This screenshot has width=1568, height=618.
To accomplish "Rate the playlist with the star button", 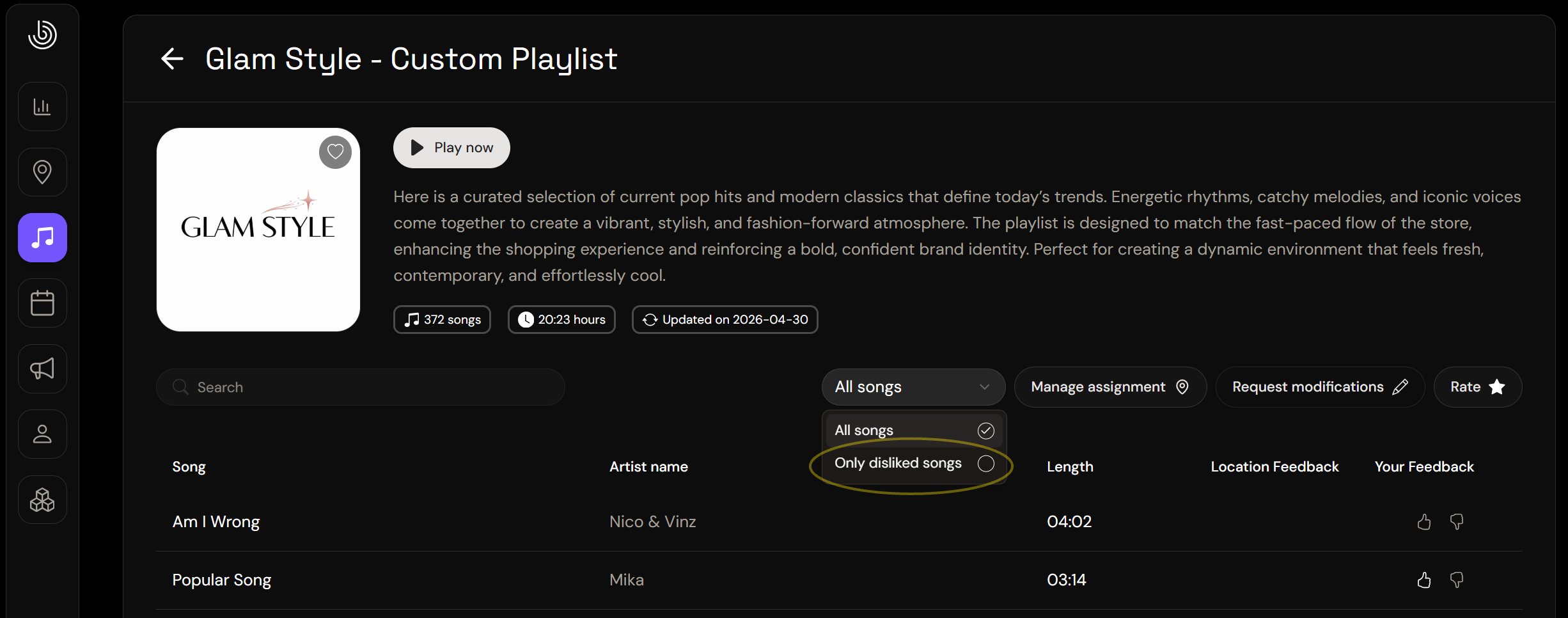I will point(1477,387).
